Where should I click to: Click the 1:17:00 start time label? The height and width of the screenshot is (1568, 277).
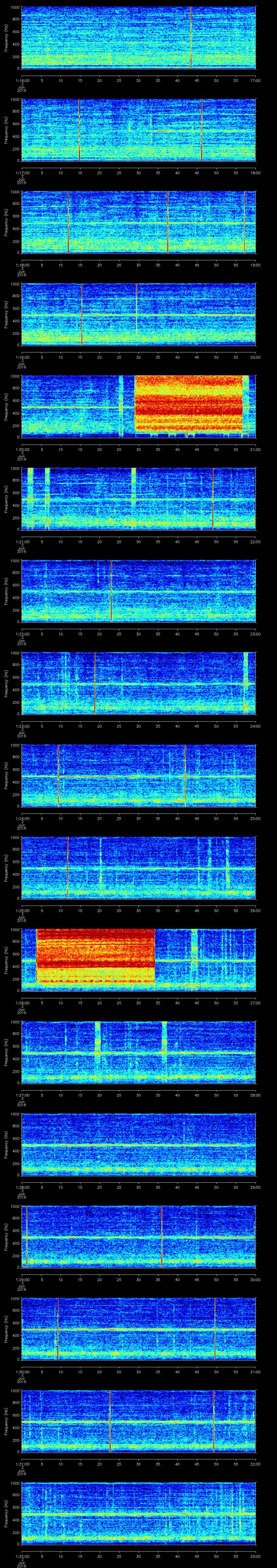coord(22,173)
